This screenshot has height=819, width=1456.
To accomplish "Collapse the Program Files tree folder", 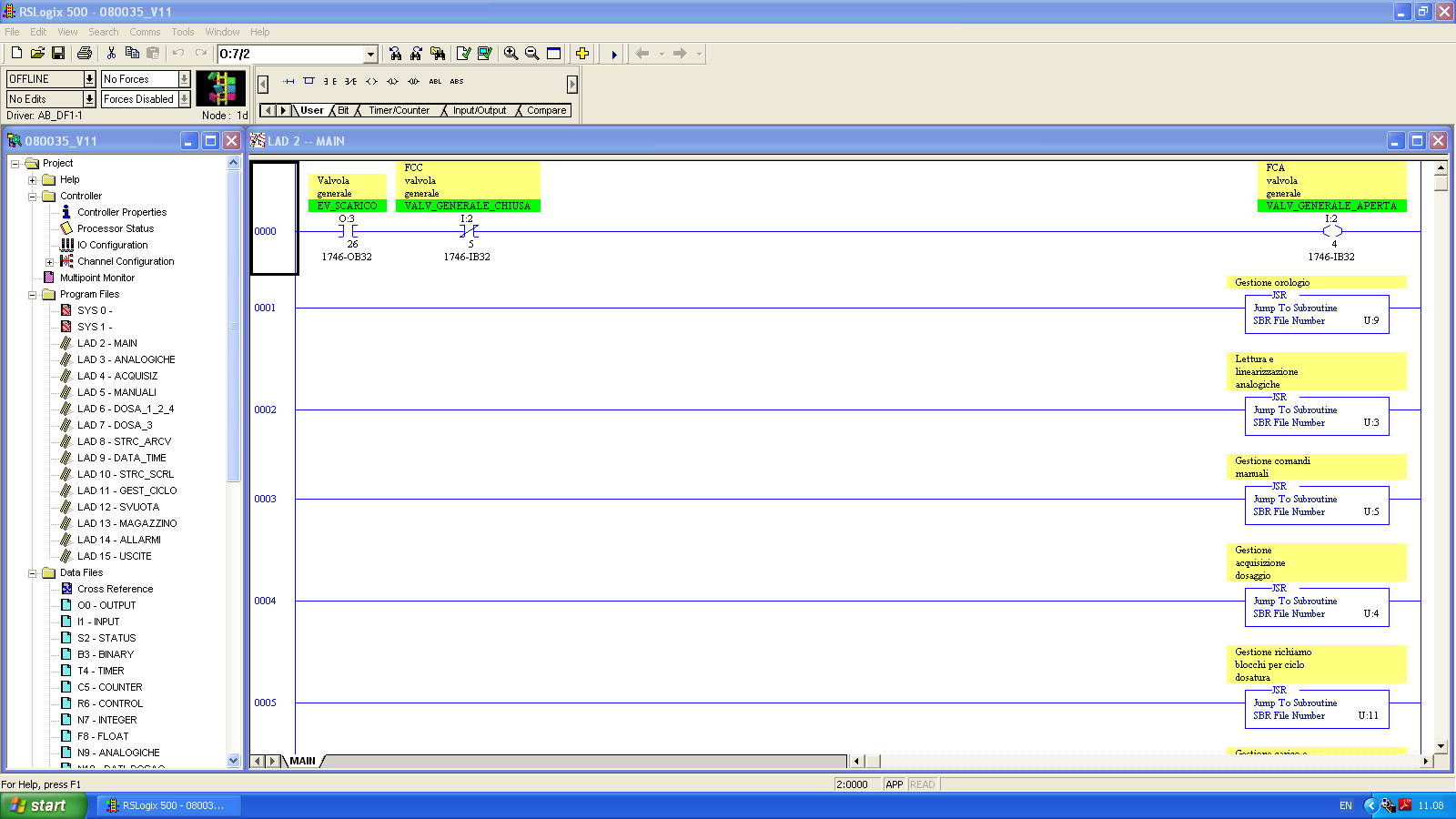I will coord(33,295).
